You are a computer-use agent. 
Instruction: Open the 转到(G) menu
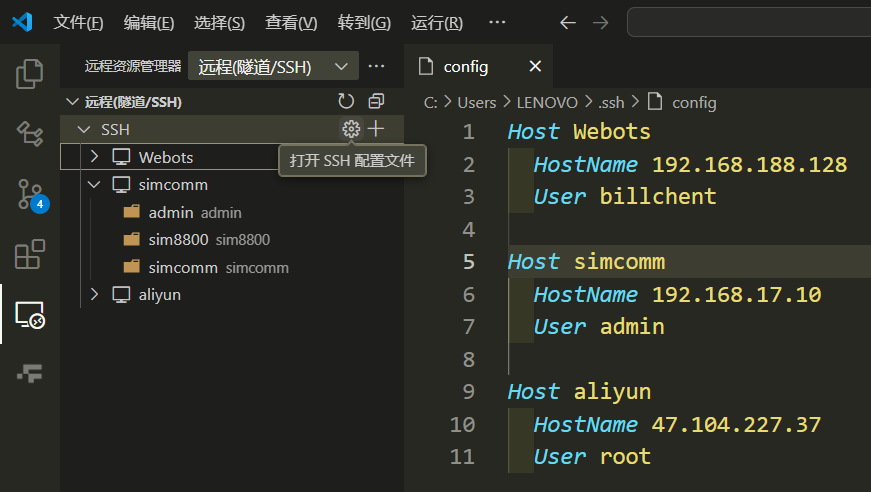[364, 23]
